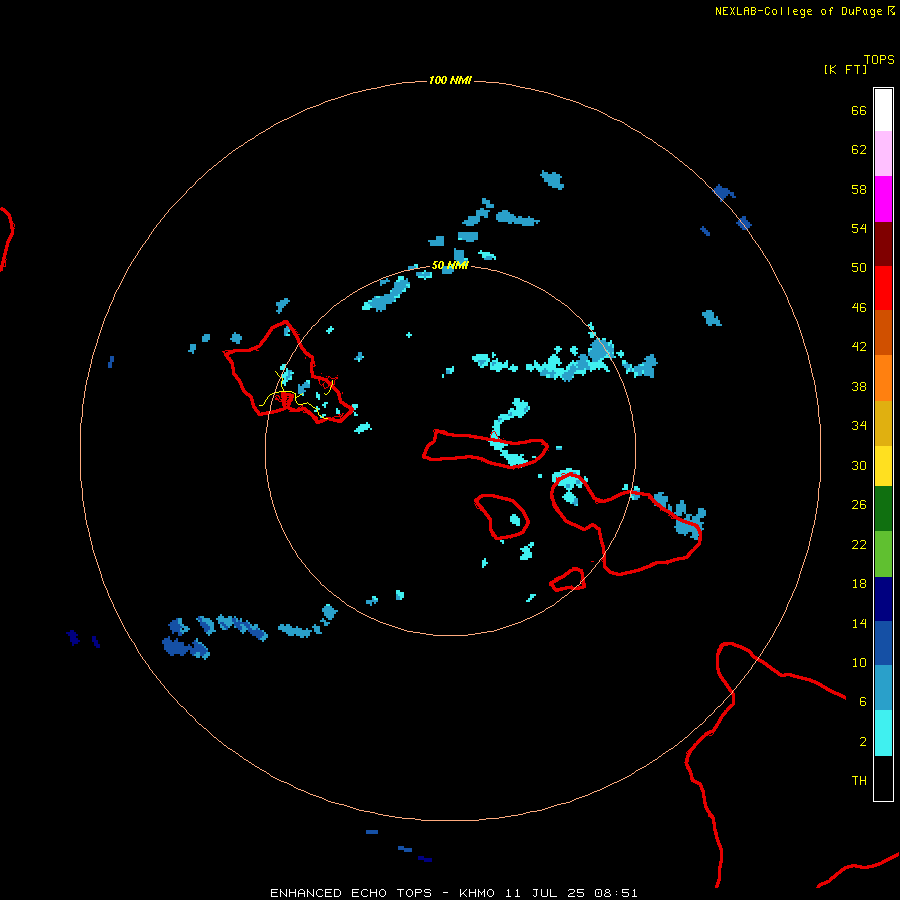
Task: Click the small Kahoolawe island outline
Action: pyautogui.click(x=568, y=579)
